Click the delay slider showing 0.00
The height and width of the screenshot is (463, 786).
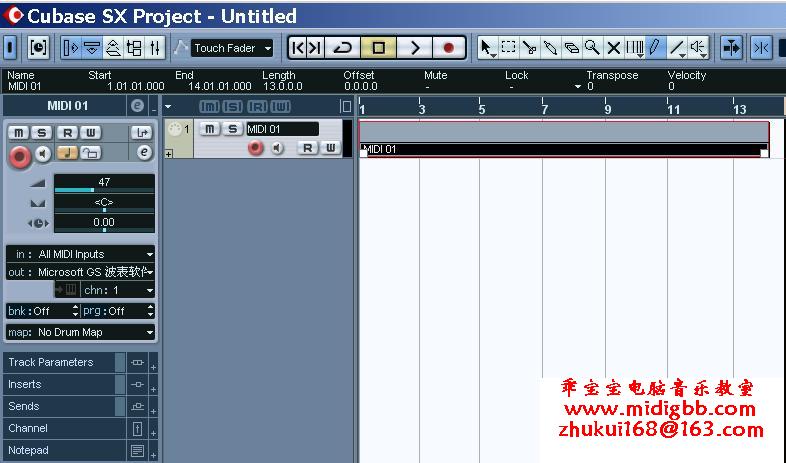pyautogui.click(x=104, y=223)
